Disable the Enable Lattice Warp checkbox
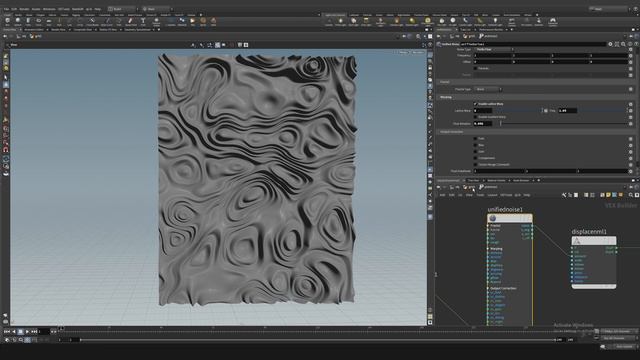Screen dimensions: 640x360 click(x=475, y=104)
